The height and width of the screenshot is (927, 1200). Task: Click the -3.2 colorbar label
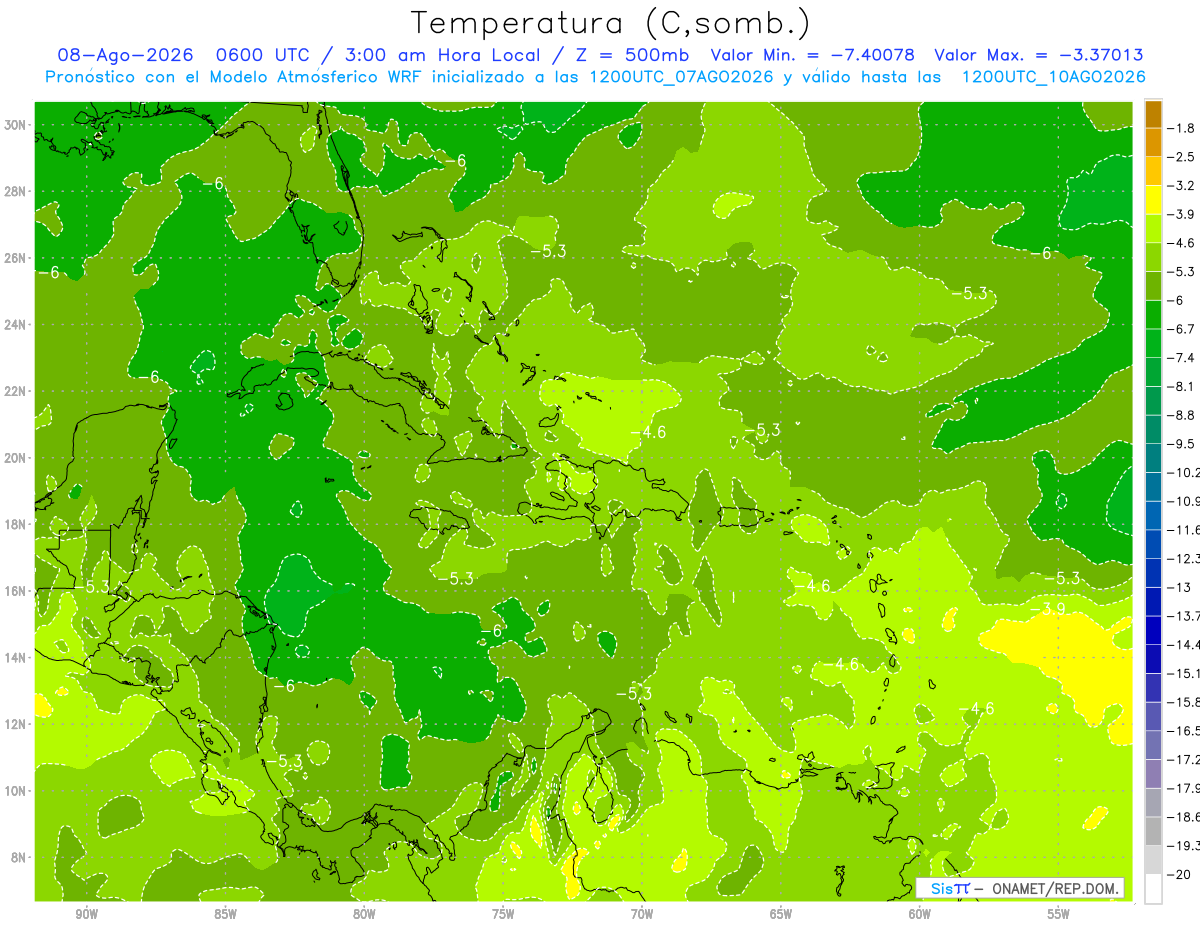[x=1181, y=186]
